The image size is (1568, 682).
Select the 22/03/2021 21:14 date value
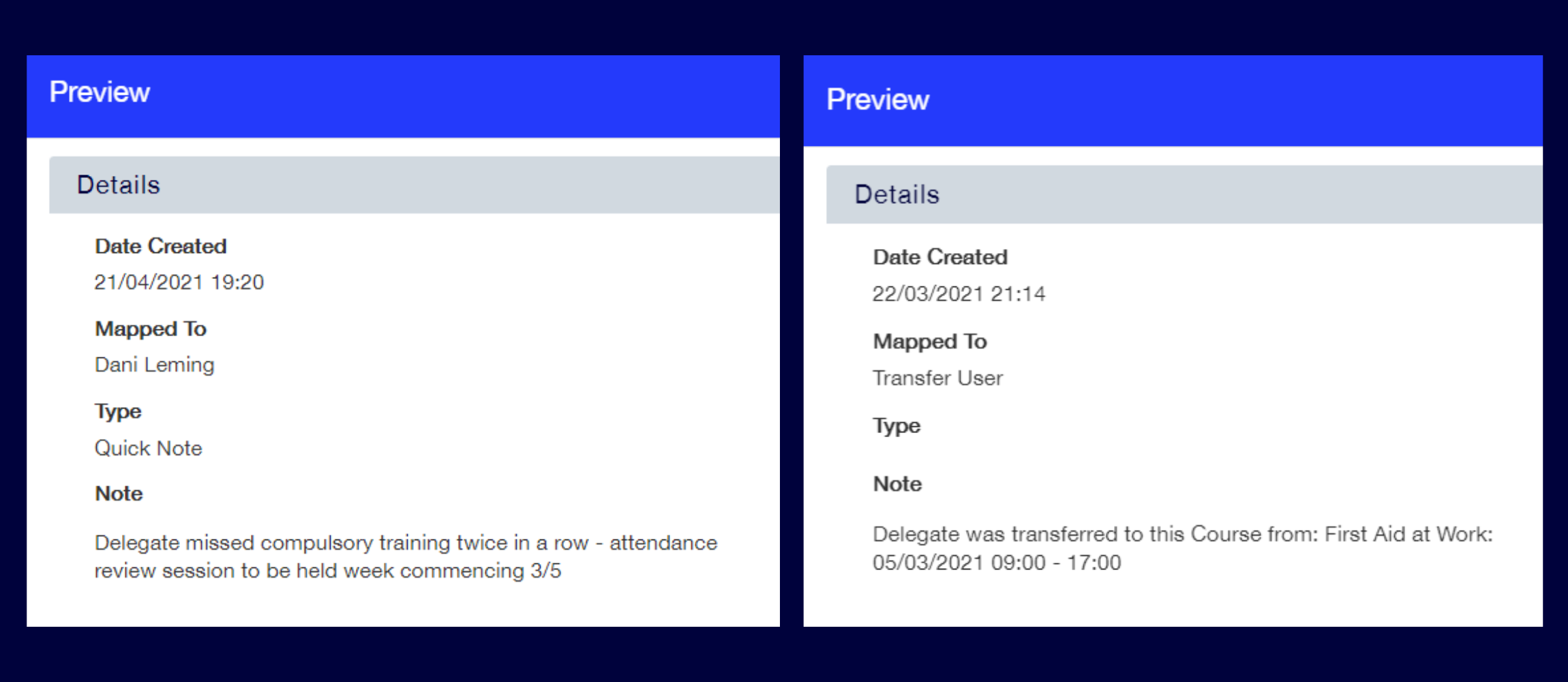point(958,294)
